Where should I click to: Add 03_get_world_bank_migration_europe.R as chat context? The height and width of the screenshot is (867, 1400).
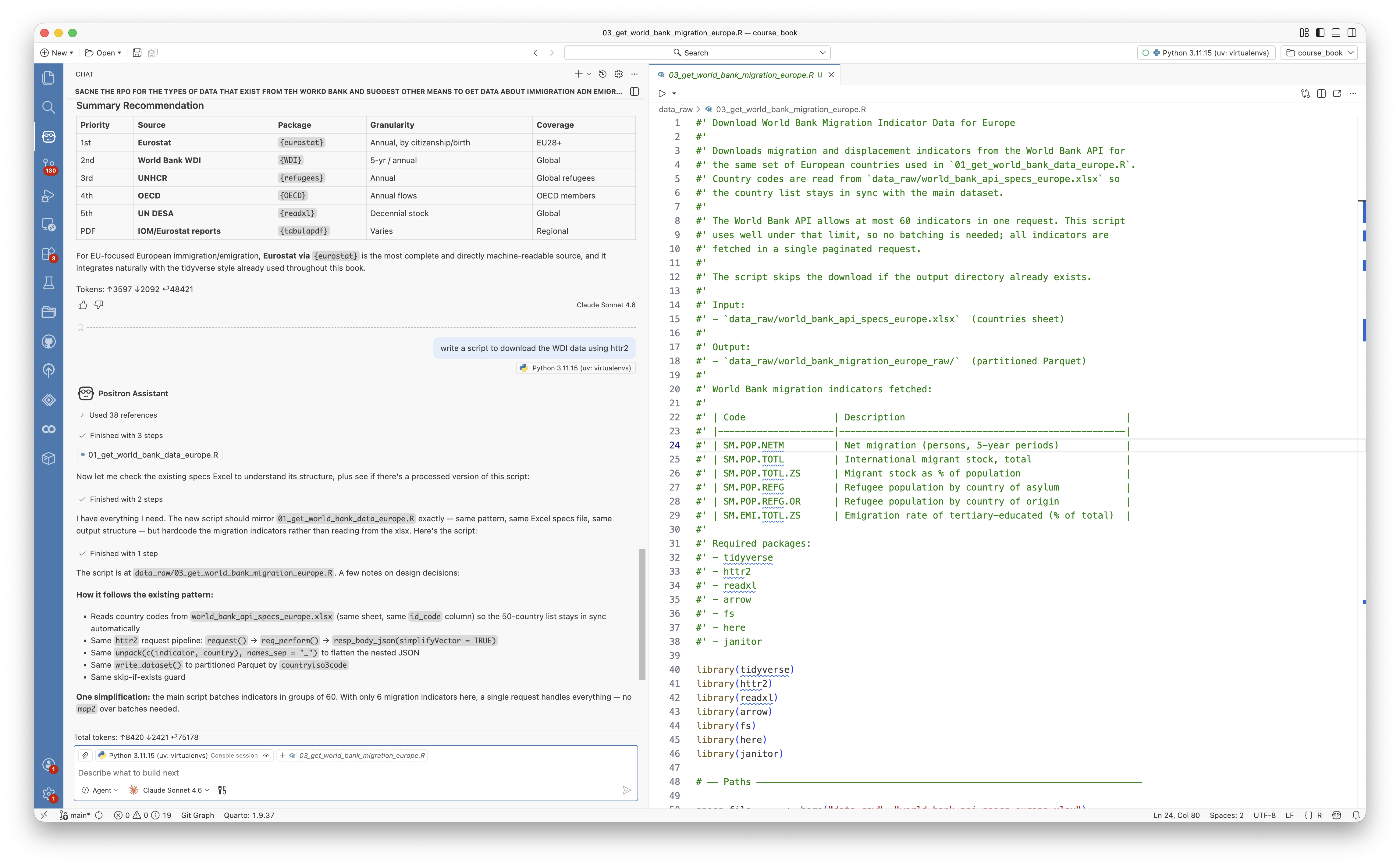[352, 755]
